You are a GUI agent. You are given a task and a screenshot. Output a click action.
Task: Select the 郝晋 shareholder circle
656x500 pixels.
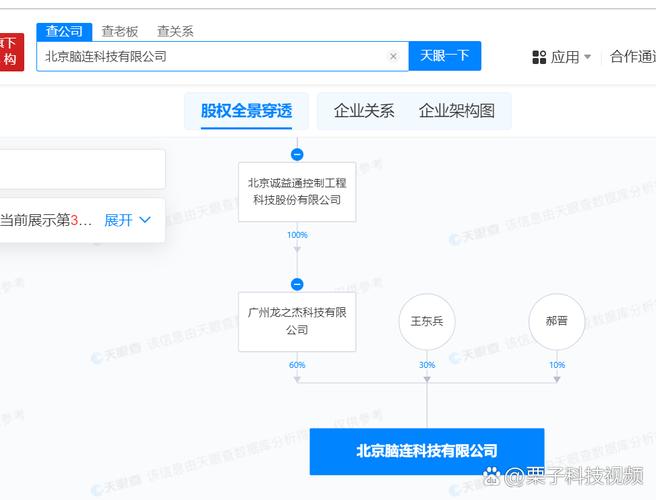pyautogui.click(x=556, y=321)
